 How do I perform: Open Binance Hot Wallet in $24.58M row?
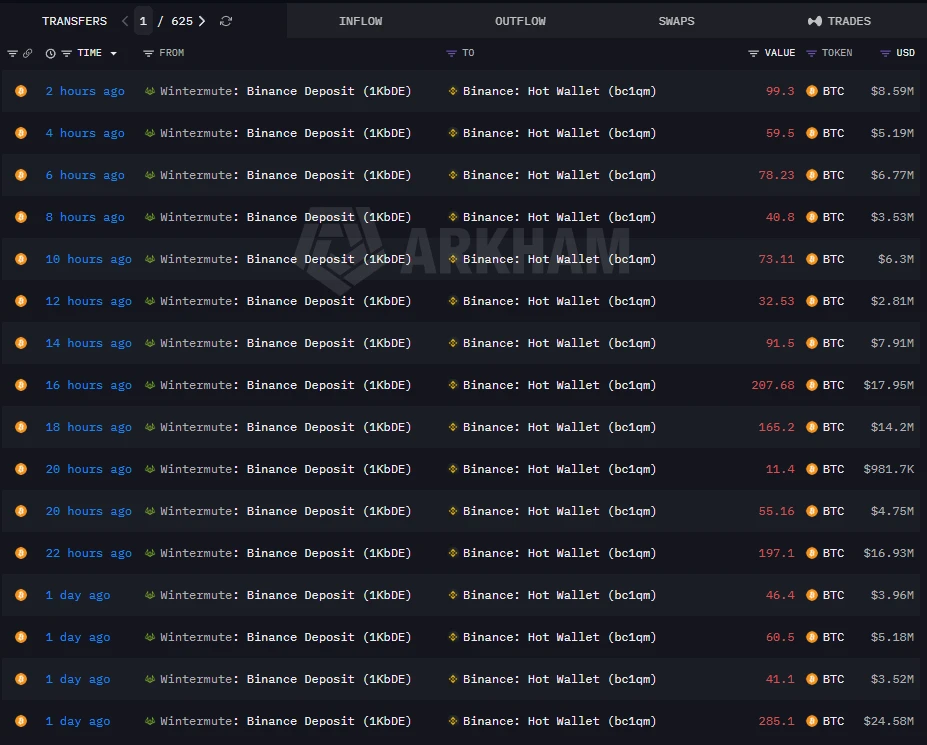[559, 721]
